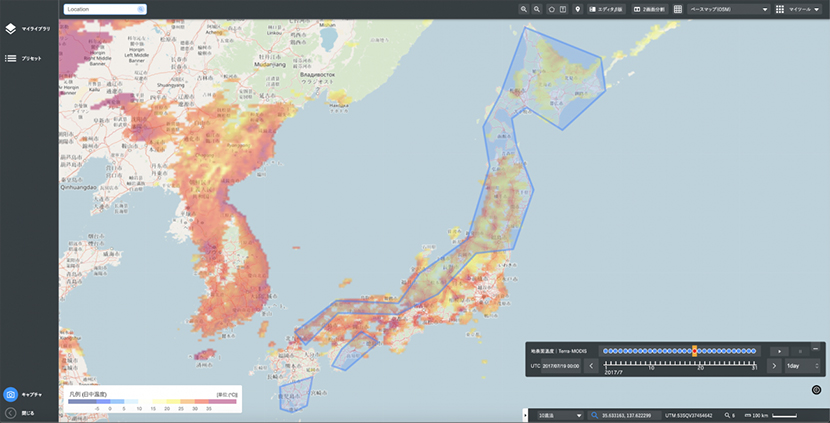Open the grid overlay icon
Viewport: 830px width, 423px height.
(x=678, y=9)
